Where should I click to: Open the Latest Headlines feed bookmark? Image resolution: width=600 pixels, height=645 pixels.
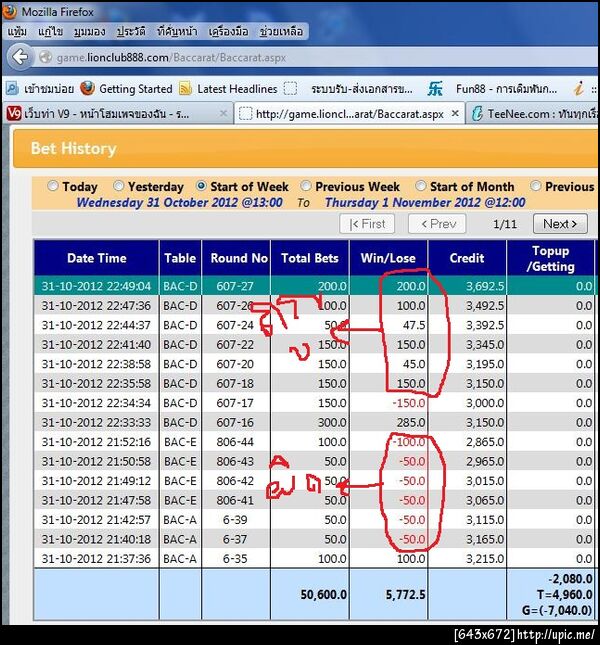coord(228,89)
